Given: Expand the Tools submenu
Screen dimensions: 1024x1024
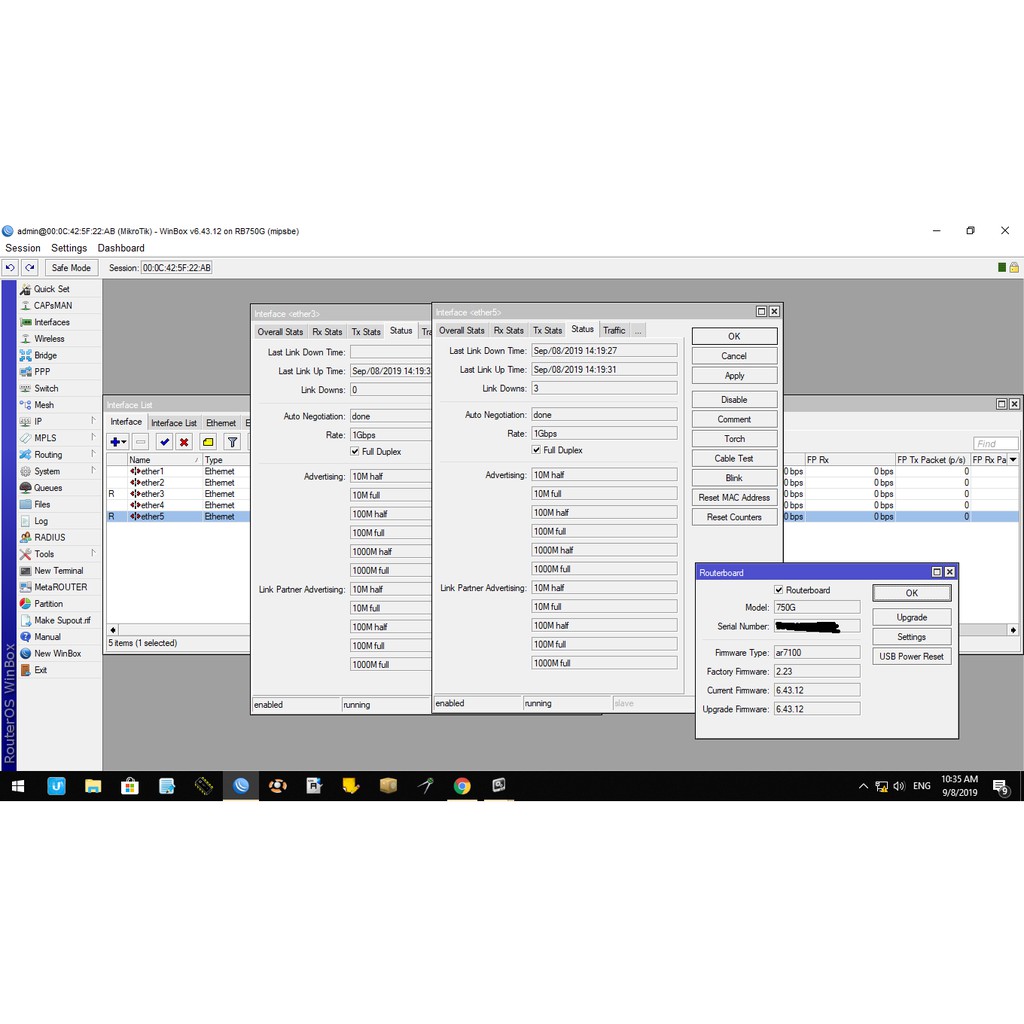Looking at the screenshot, I should 93,554.
